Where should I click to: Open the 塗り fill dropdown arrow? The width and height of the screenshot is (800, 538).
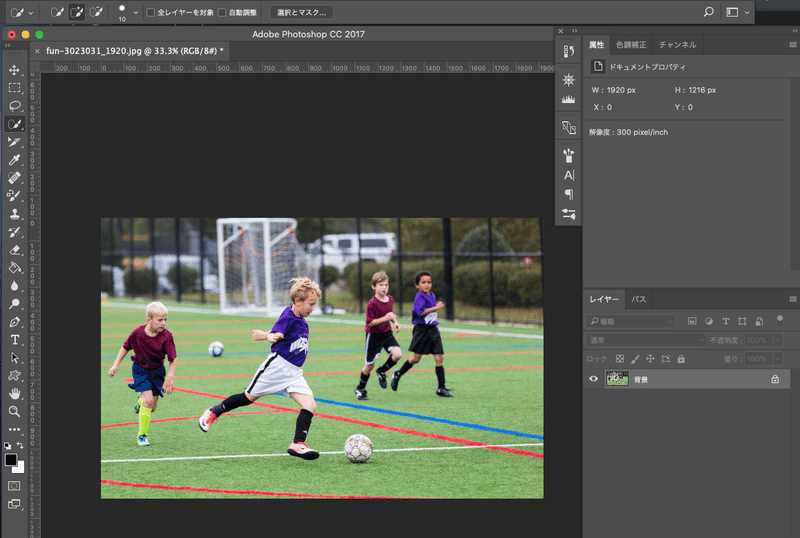tap(778, 359)
